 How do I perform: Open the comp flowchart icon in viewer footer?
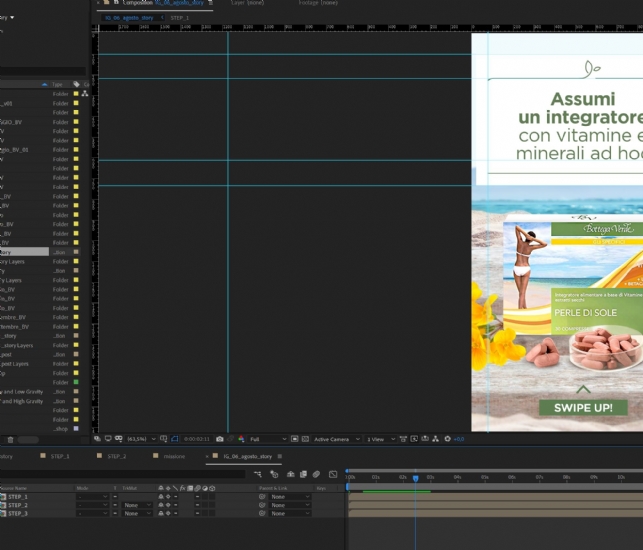[x=436, y=439]
